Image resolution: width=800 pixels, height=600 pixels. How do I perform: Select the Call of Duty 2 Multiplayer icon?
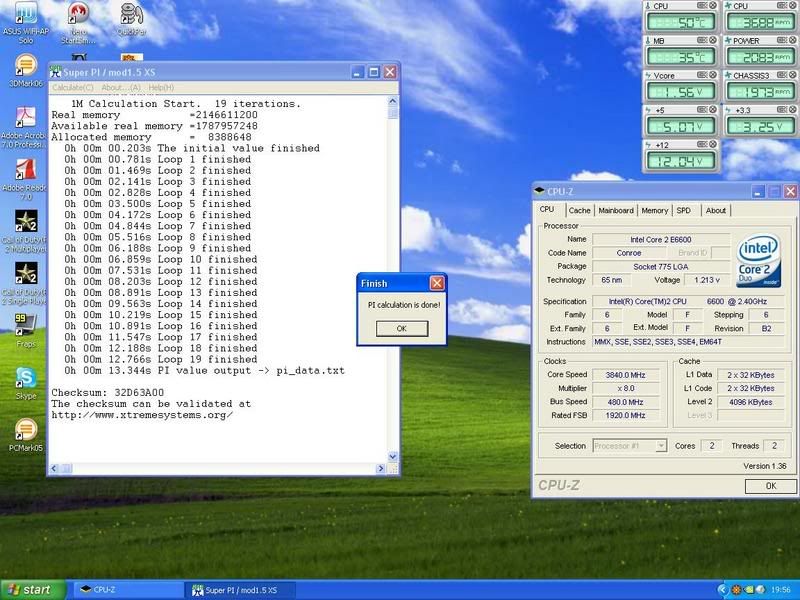tap(24, 231)
